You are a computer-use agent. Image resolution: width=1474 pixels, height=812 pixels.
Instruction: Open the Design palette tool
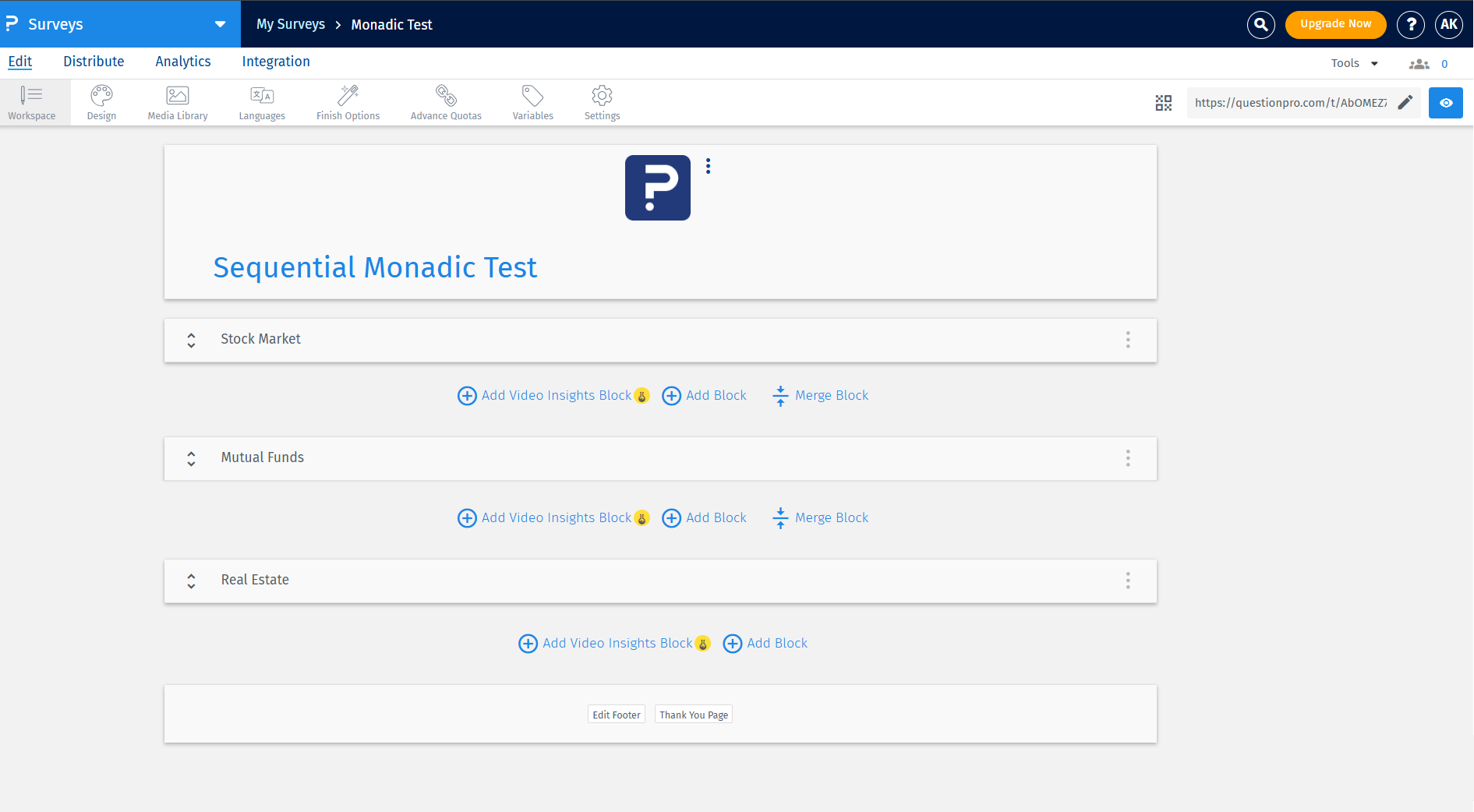101,102
